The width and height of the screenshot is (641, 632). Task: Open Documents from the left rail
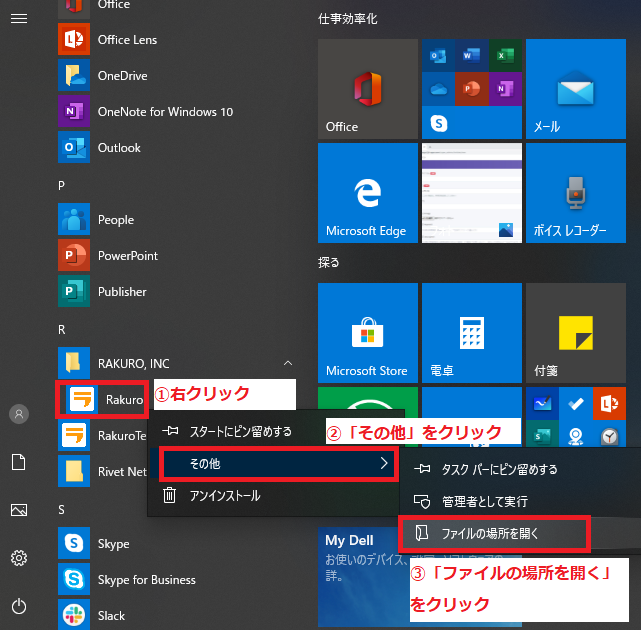[19, 462]
